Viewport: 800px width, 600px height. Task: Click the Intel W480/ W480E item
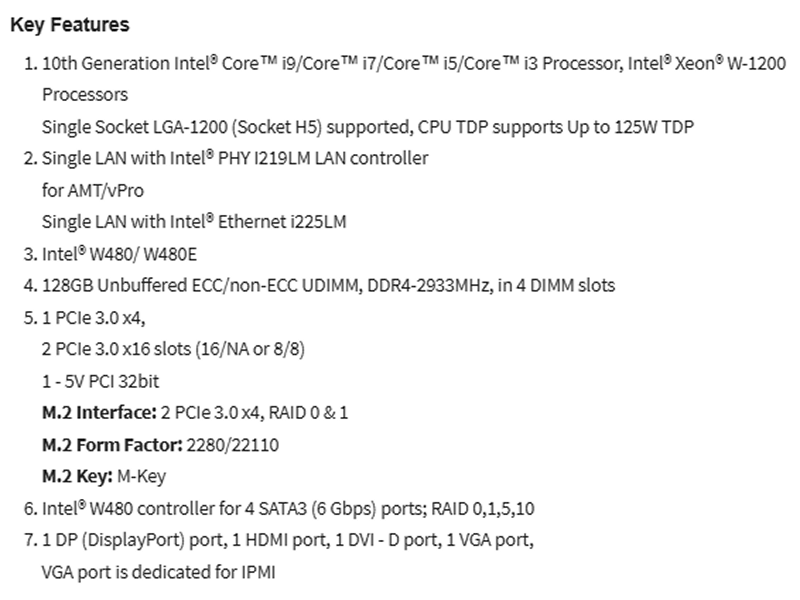coord(119,254)
